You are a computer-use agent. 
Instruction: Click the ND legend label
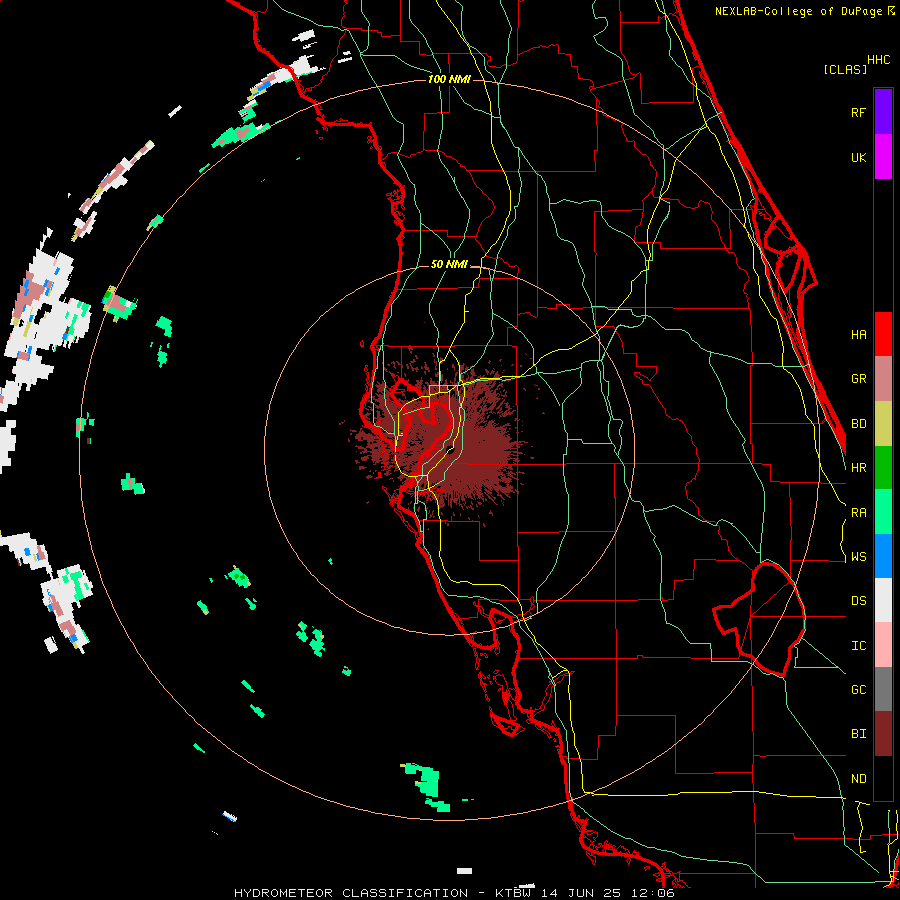click(x=858, y=778)
